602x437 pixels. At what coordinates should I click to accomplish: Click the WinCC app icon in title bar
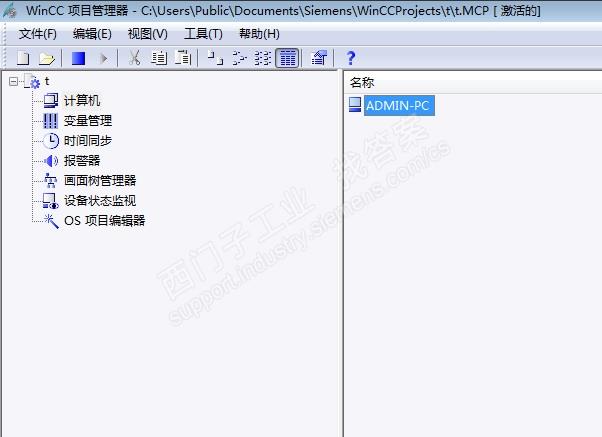pyautogui.click(x=10, y=10)
